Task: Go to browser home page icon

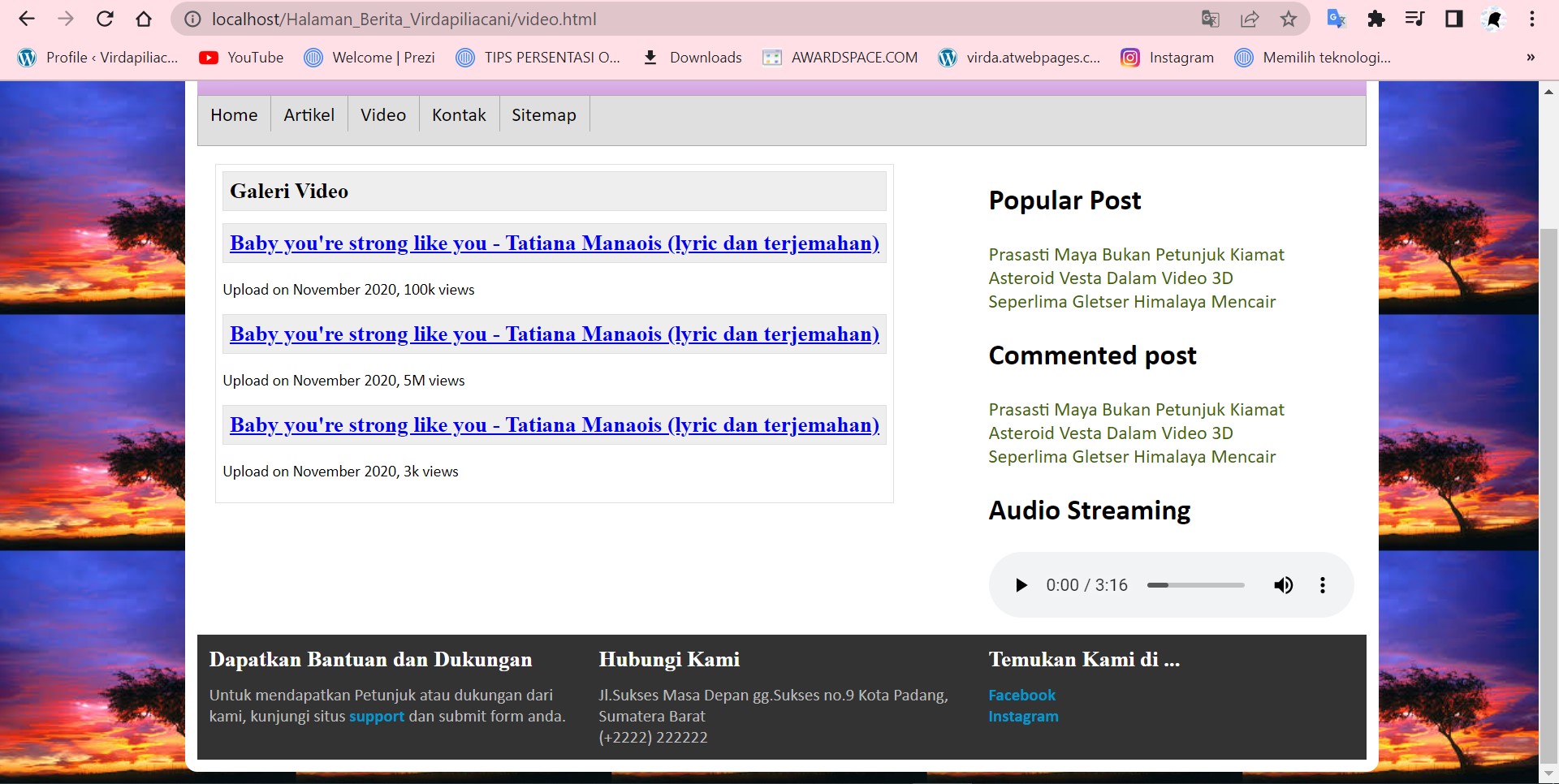Action: click(144, 19)
